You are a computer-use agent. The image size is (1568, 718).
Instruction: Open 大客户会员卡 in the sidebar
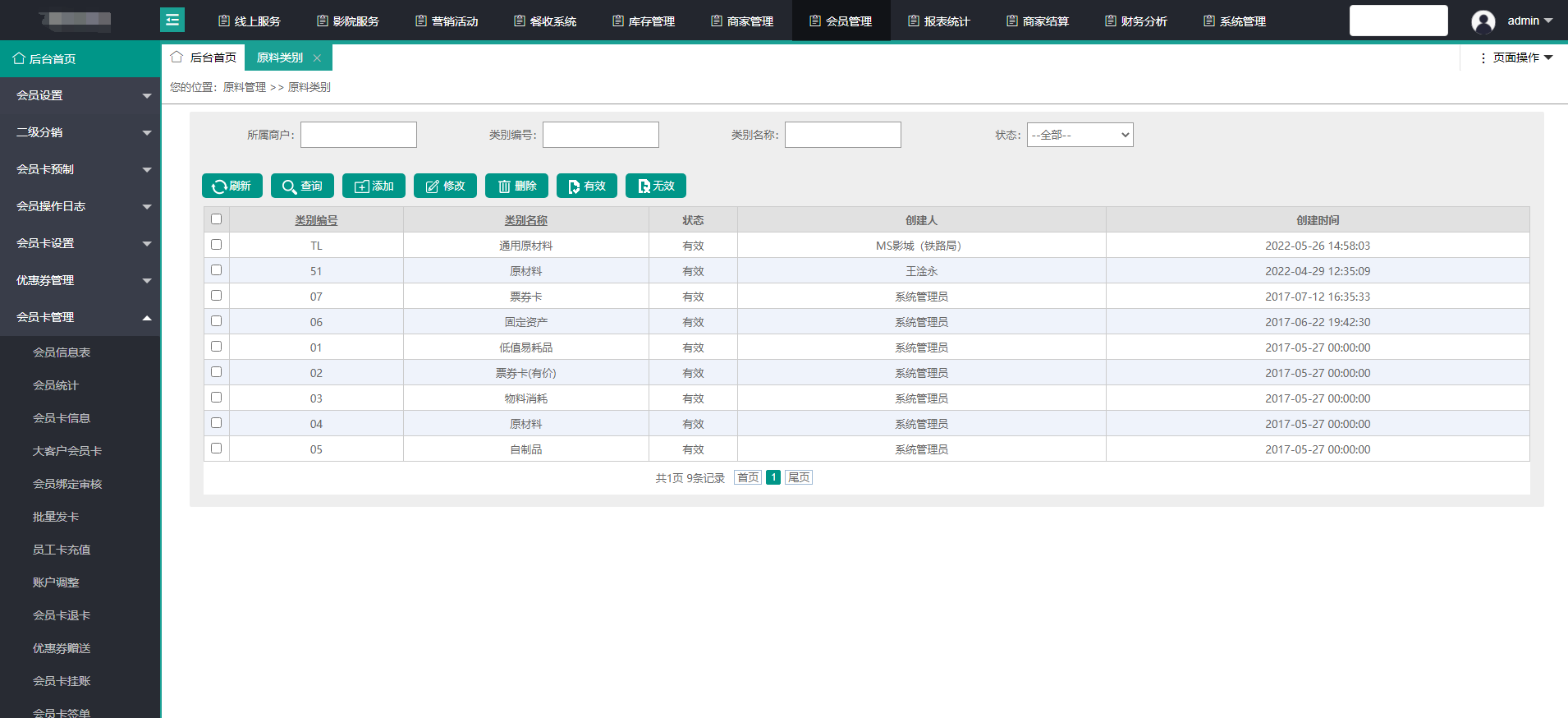pyautogui.click(x=67, y=451)
